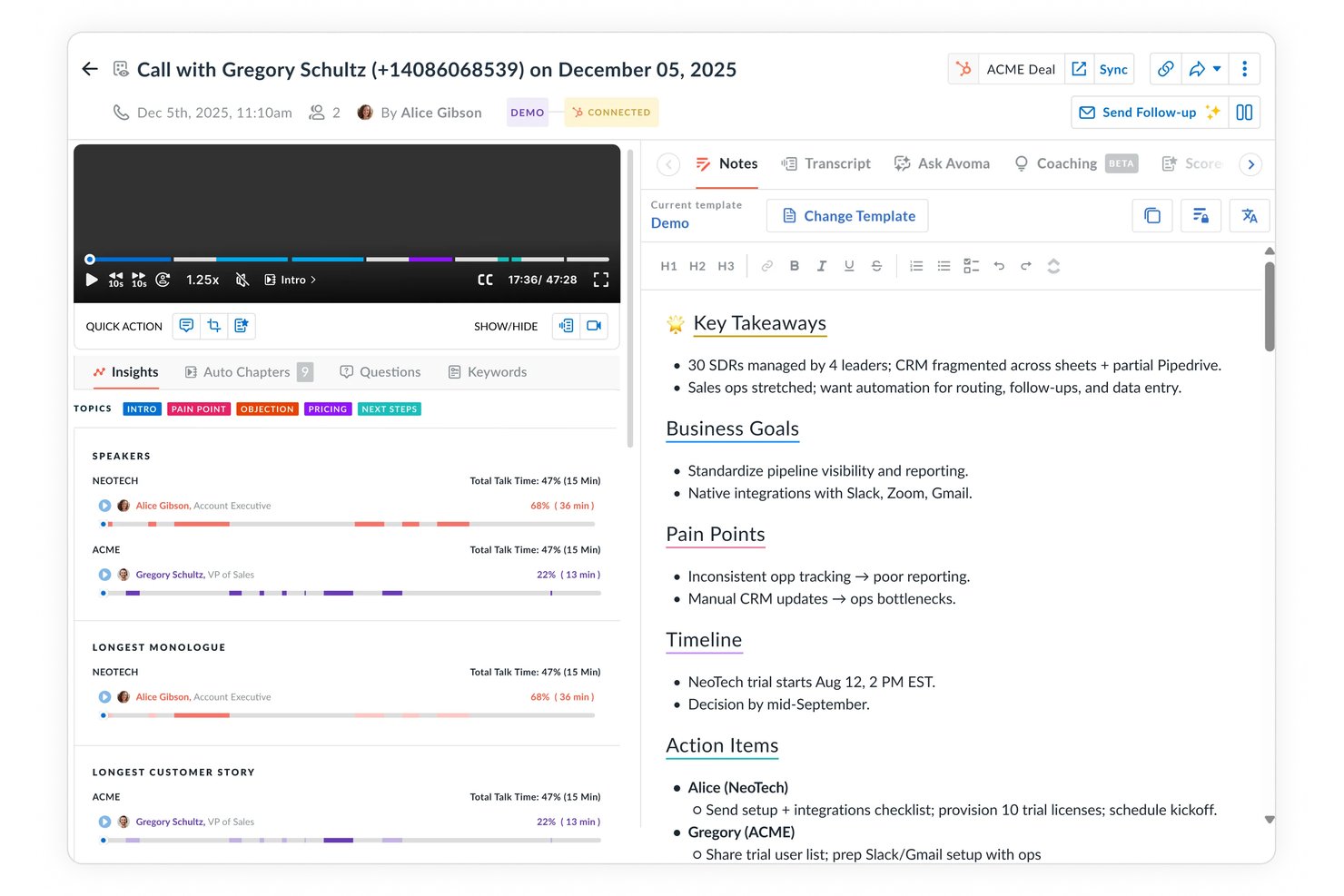Open the Keywords tab

[x=488, y=372]
